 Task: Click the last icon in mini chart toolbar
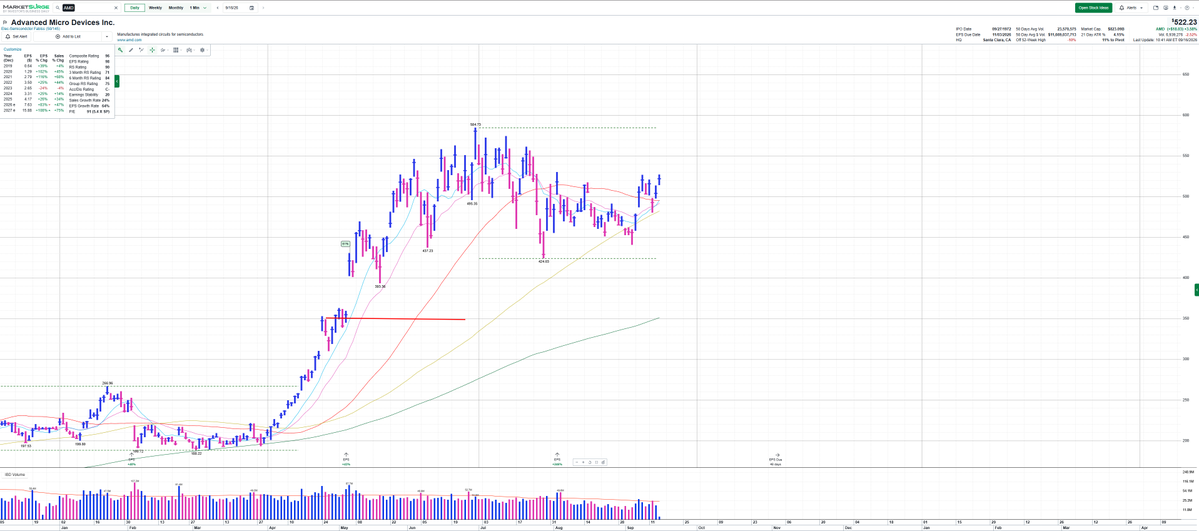[603, 462]
